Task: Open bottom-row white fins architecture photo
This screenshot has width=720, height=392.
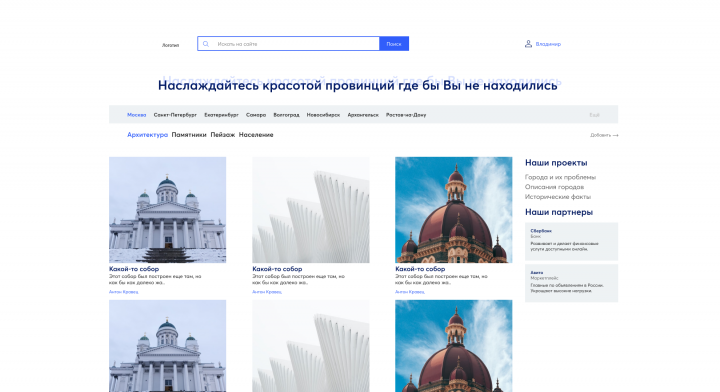Action: click(311, 346)
